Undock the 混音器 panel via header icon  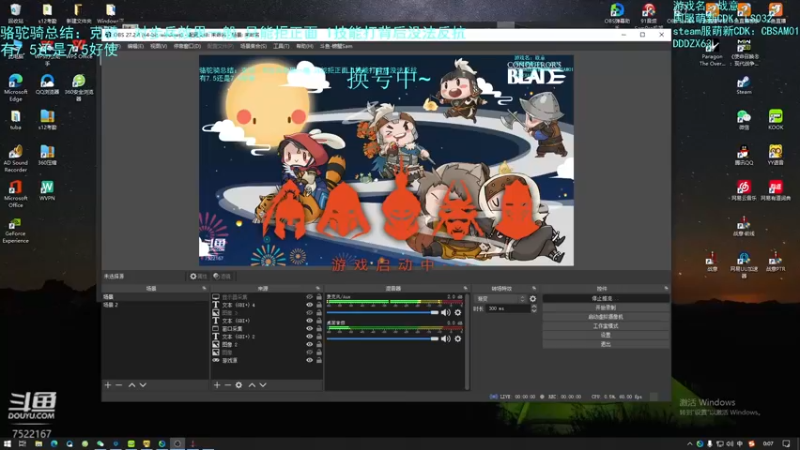(465, 288)
